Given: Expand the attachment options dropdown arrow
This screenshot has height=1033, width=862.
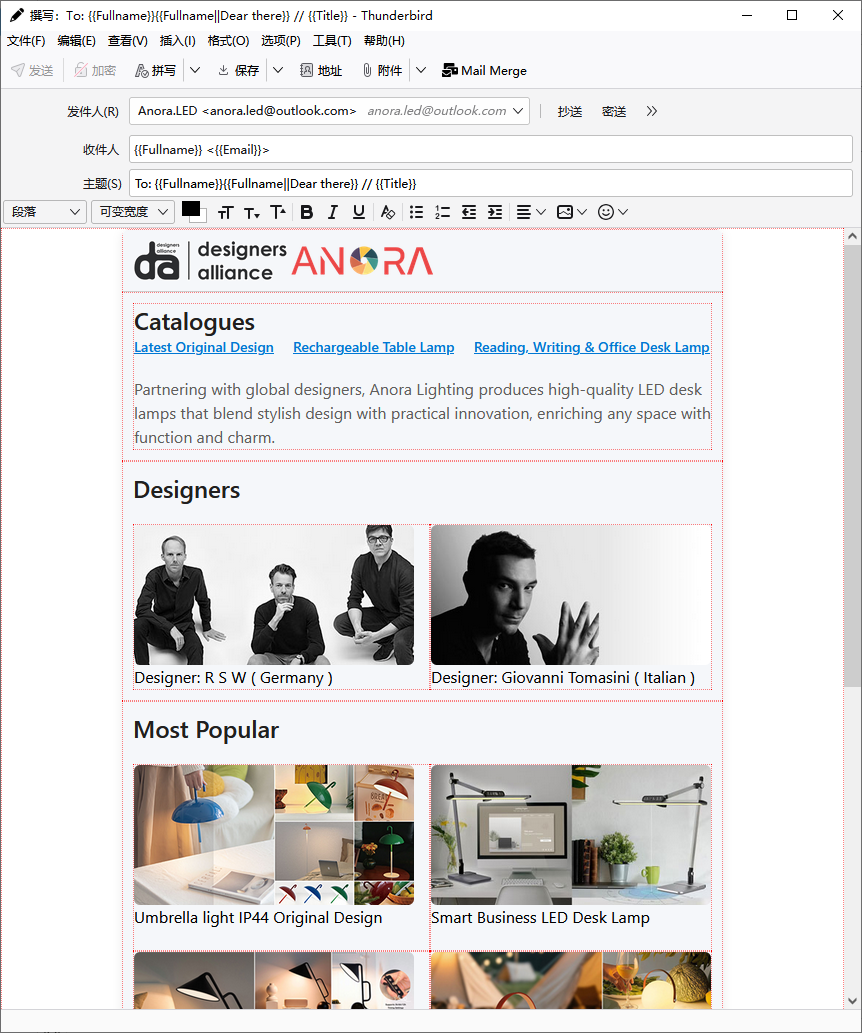Looking at the screenshot, I should [x=421, y=70].
